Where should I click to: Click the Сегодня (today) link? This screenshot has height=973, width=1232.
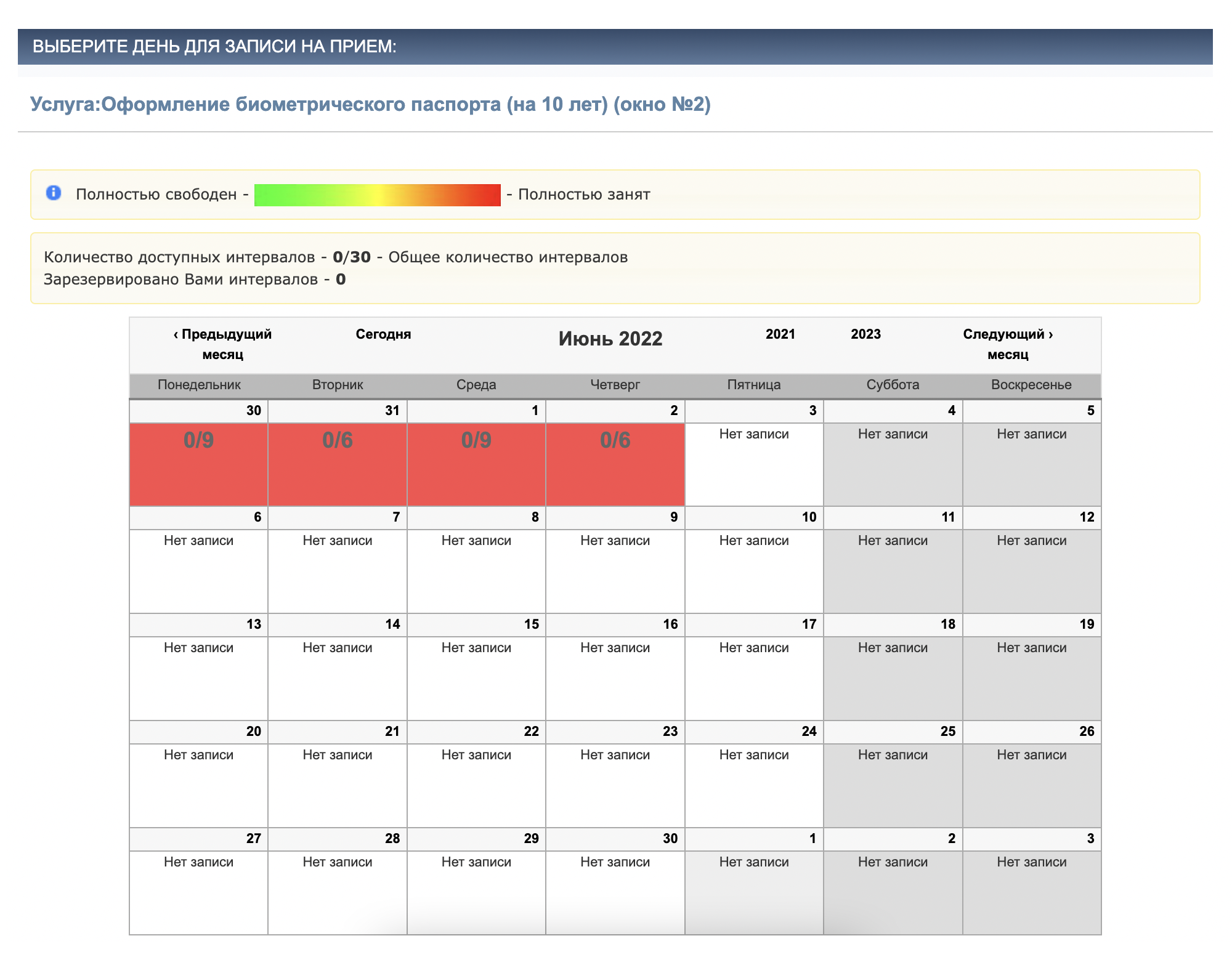[383, 334]
